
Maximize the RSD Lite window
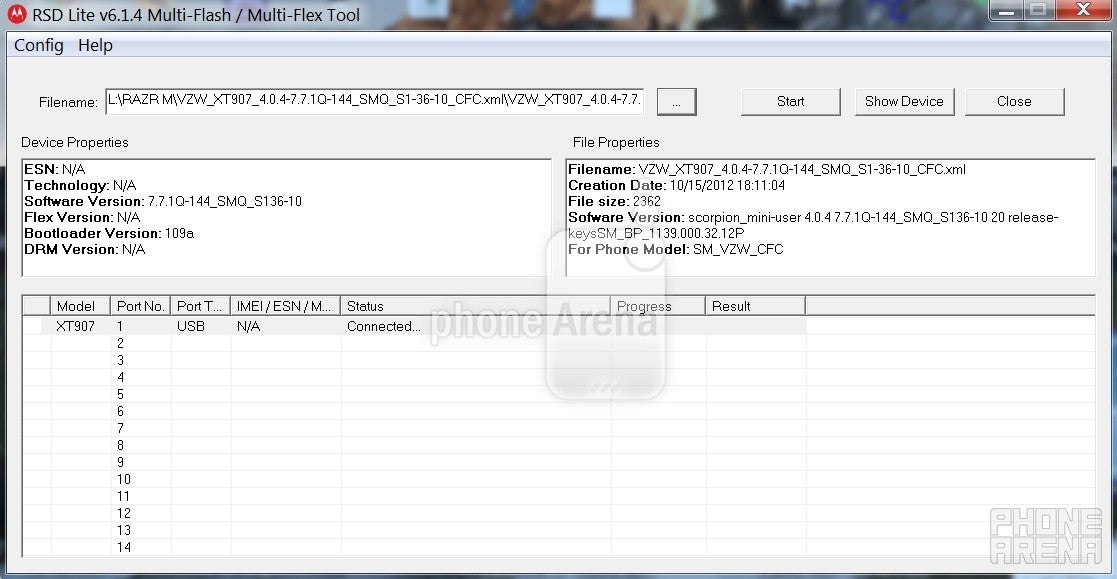1039,10
